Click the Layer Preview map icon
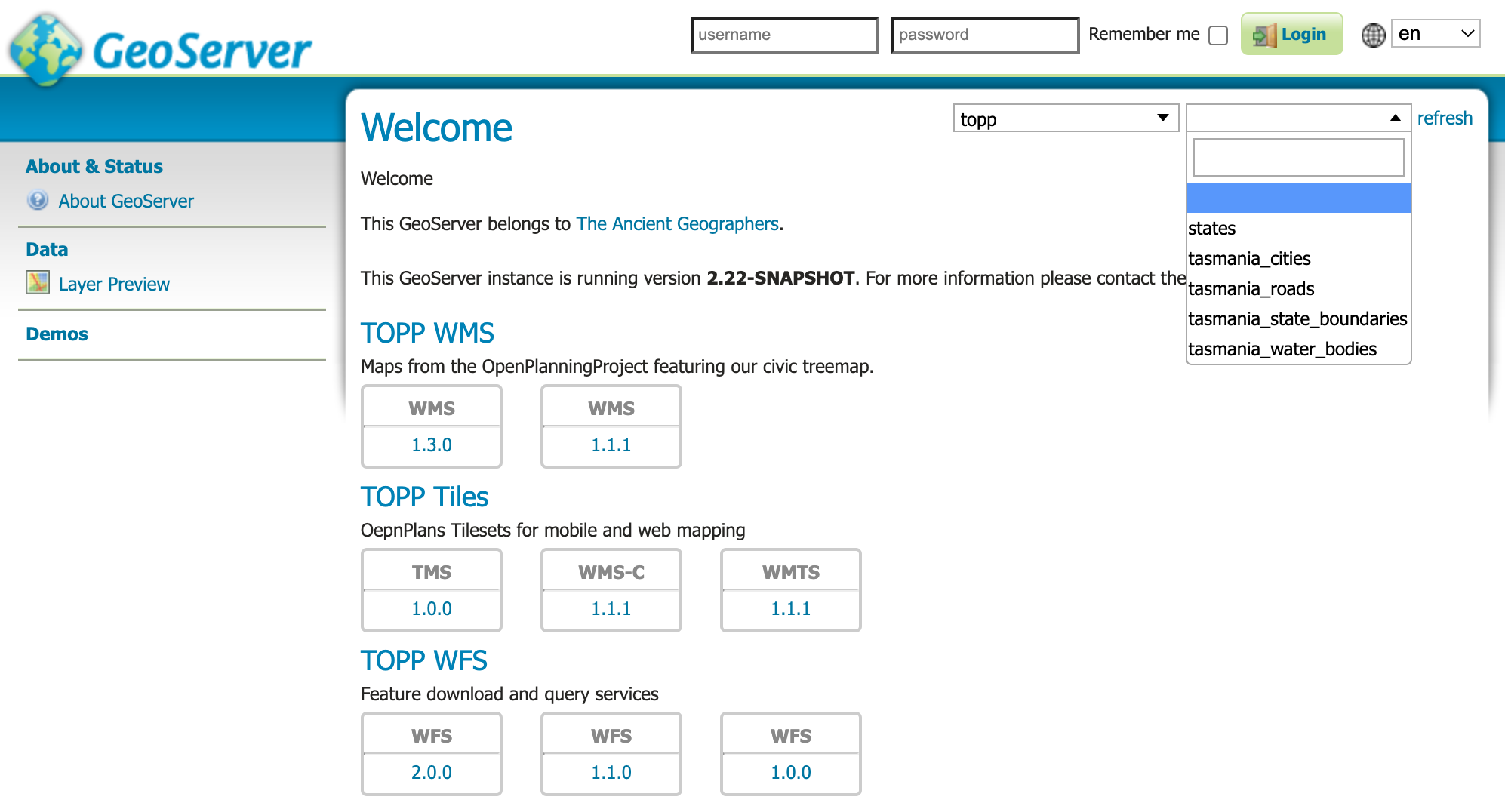This screenshot has width=1505, height=812. click(x=38, y=282)
